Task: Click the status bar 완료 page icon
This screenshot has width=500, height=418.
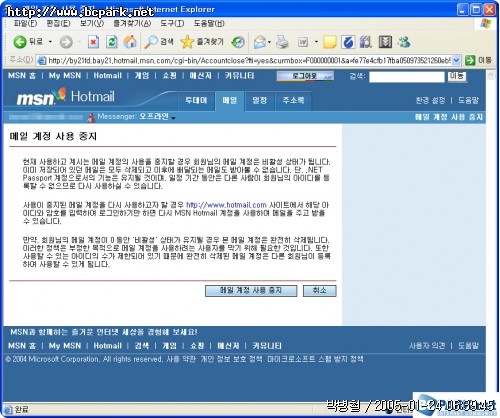Action: click(x=8, y=409)
